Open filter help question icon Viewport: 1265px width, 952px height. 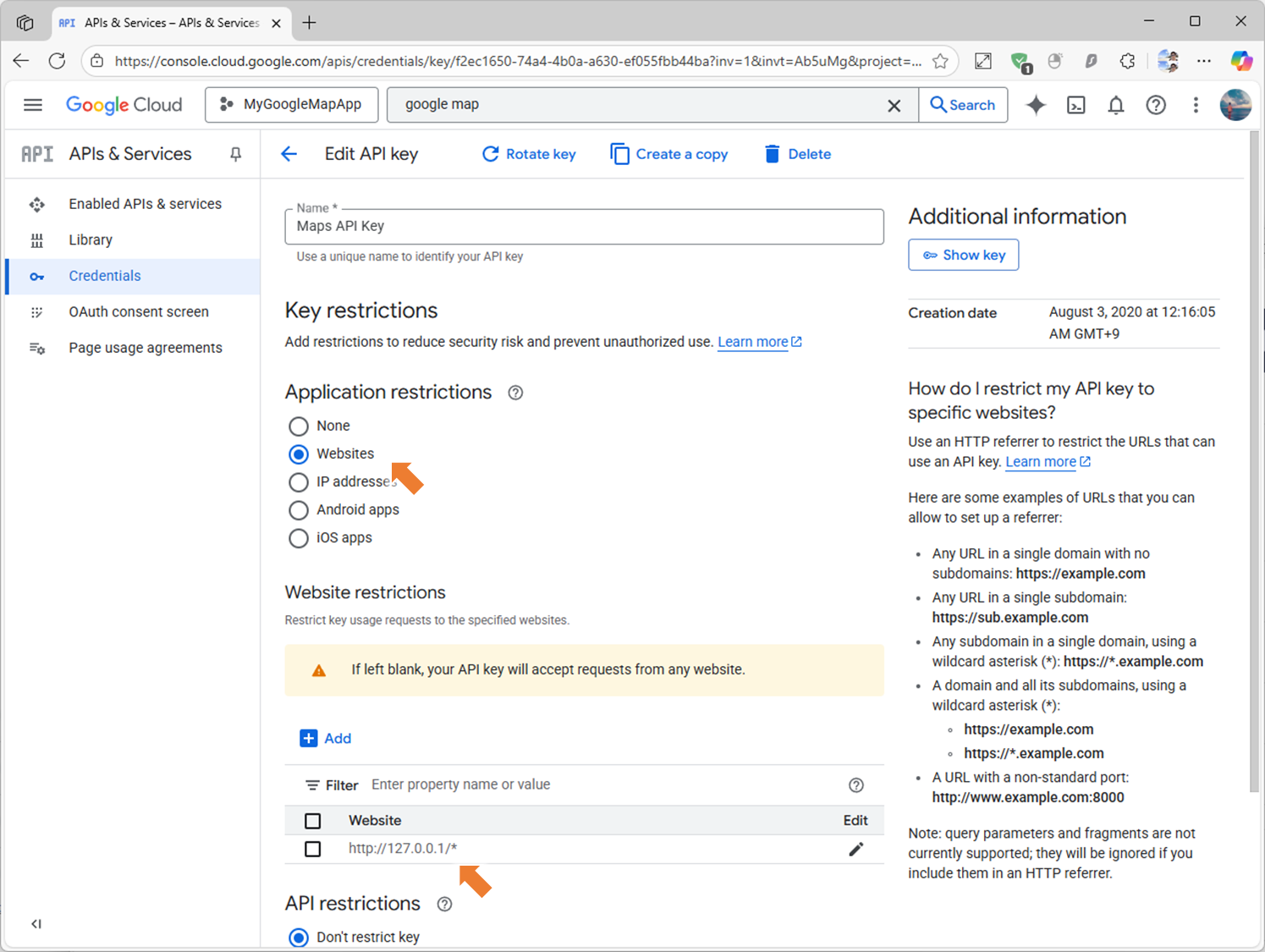pyautogui.click(x=856, y=785)
